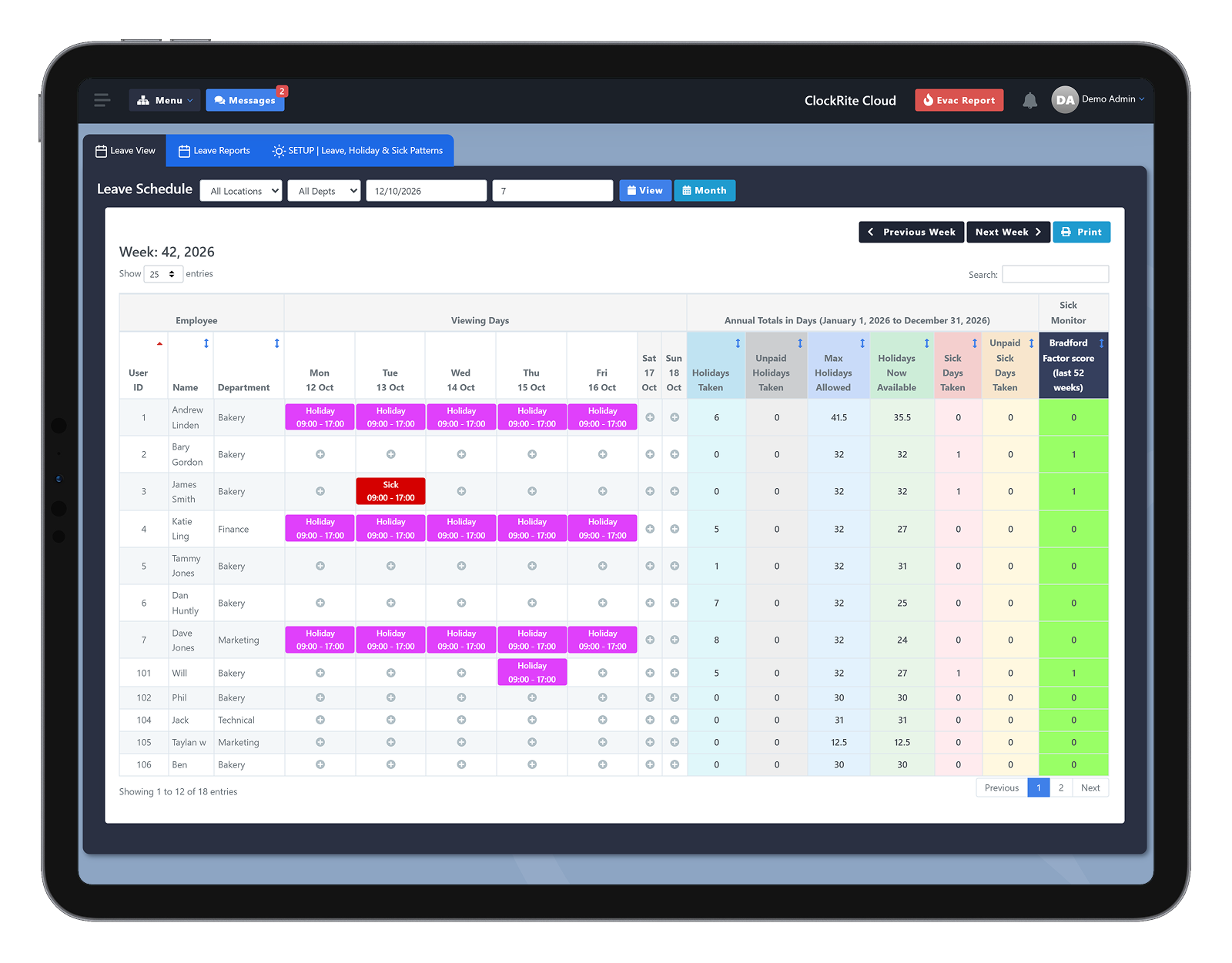Open SETUP Leave, Holiday & Sick Patterns tab

(x=358, y=151)
